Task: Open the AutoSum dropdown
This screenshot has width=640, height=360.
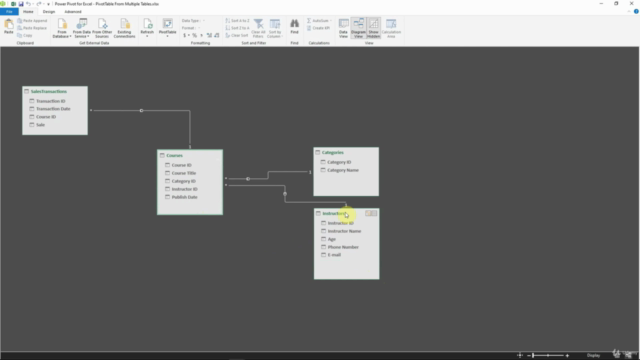Action: point(319,21)
